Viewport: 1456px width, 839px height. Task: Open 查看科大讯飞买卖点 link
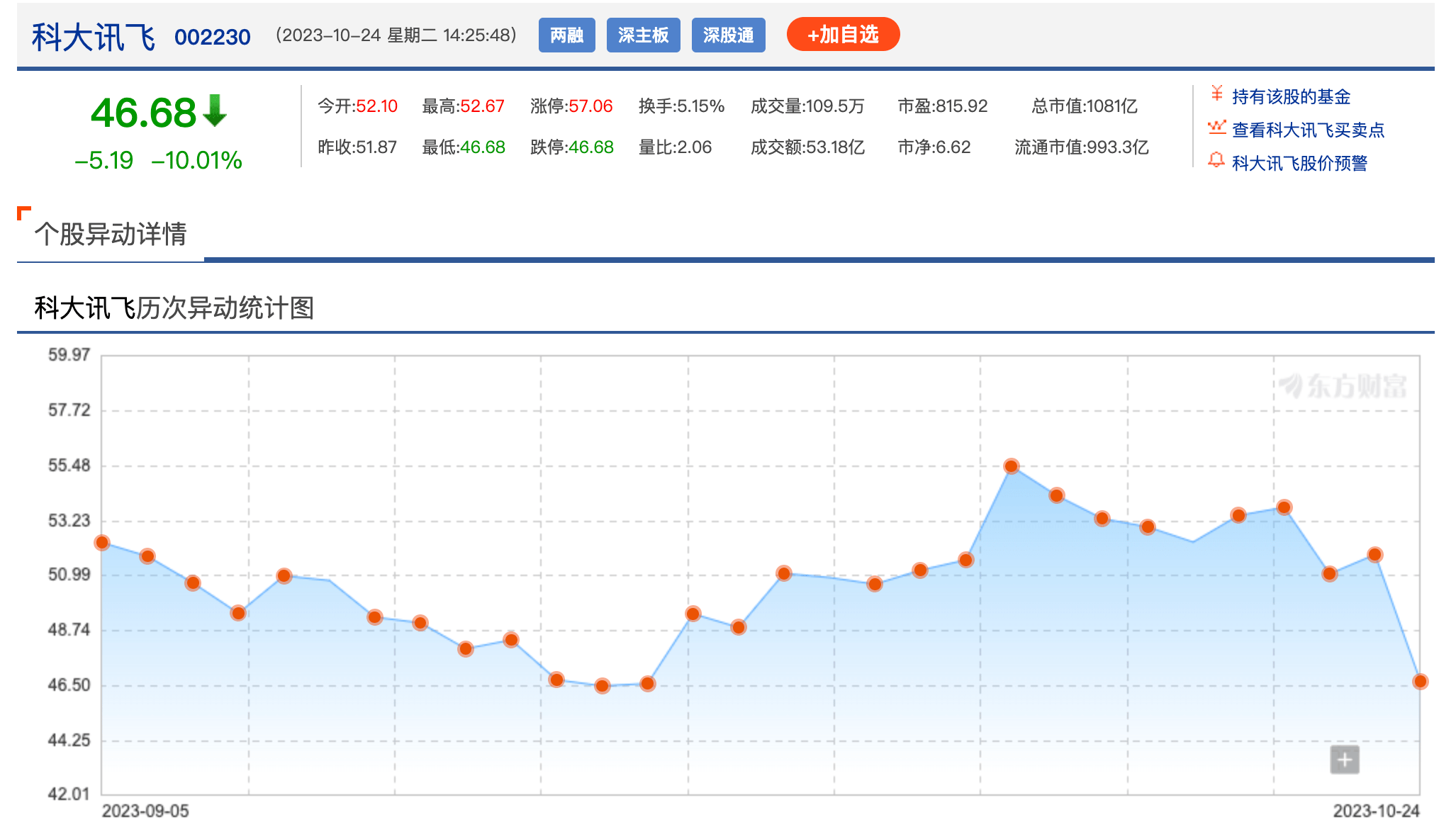point(1308,130)
